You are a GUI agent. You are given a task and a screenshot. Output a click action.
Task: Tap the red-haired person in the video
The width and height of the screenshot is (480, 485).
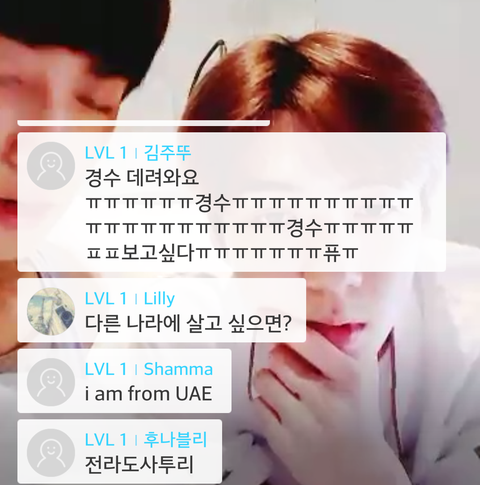click(333, 233)
